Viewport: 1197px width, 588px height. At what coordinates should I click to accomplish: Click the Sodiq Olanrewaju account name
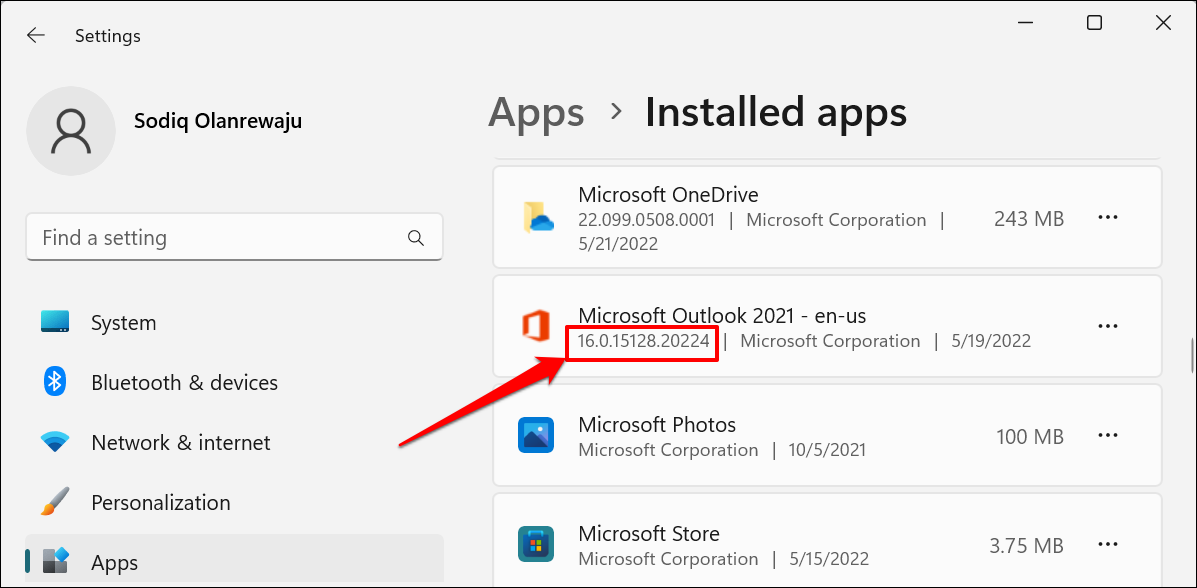pyautogui.click(x=218, y=121)
